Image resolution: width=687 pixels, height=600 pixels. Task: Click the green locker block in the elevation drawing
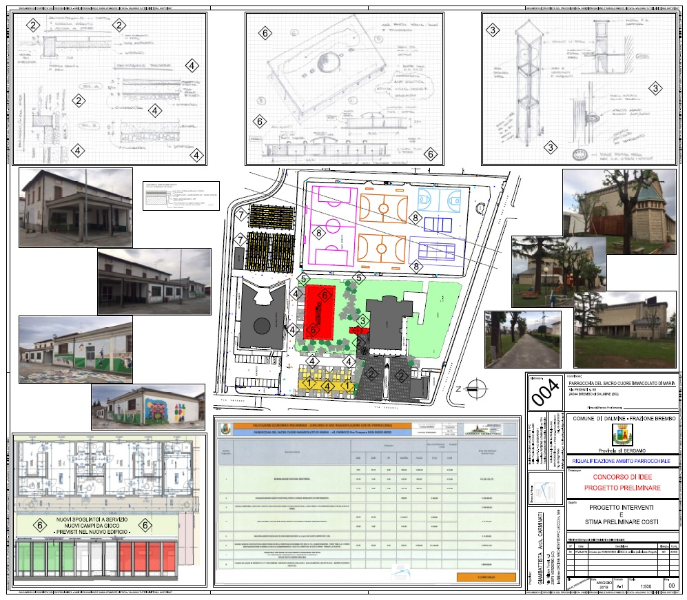tap(44, 557)
